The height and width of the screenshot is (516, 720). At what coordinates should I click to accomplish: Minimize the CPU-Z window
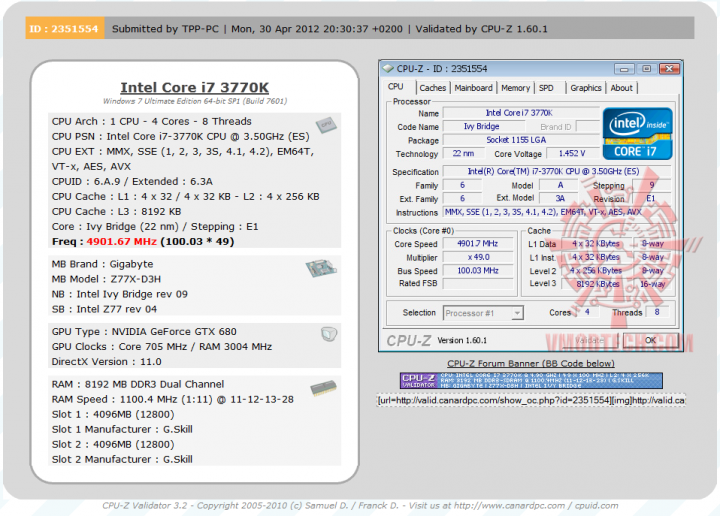624,69
